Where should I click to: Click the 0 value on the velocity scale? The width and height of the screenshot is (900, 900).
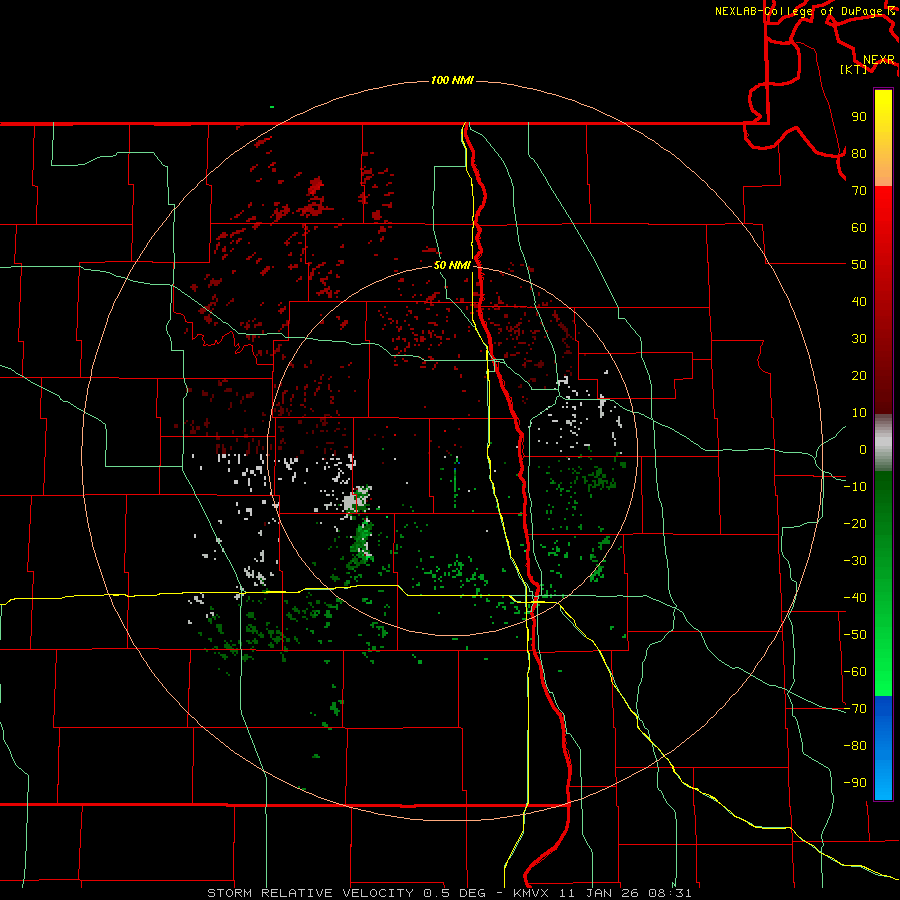pyautogui.click(x=863, y=450)
